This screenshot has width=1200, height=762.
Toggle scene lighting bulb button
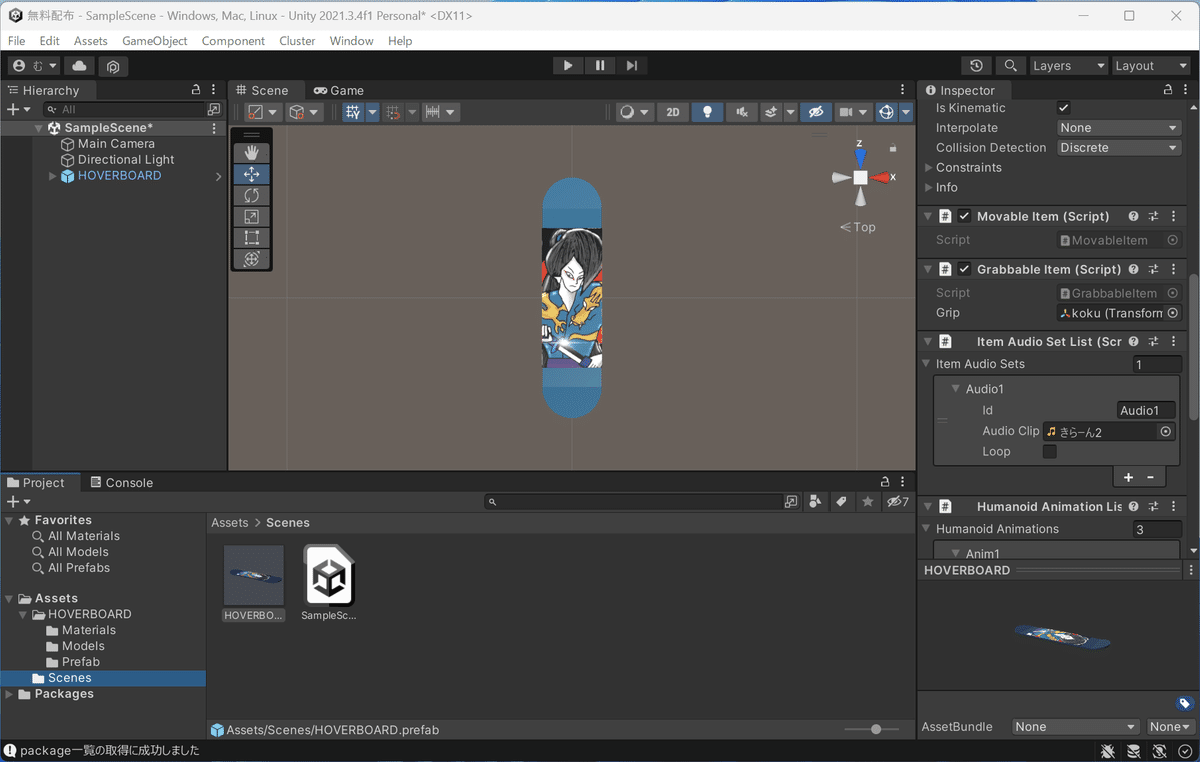pyautogui.click(x=707, y=112)
